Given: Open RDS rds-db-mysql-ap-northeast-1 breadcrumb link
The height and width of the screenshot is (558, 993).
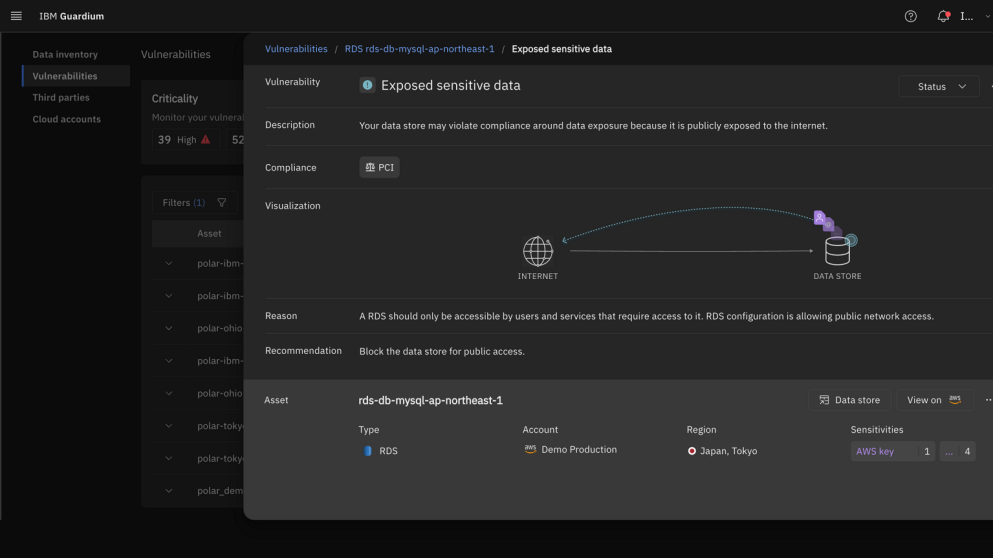Looking at the screenshot, I should [419, 49].
